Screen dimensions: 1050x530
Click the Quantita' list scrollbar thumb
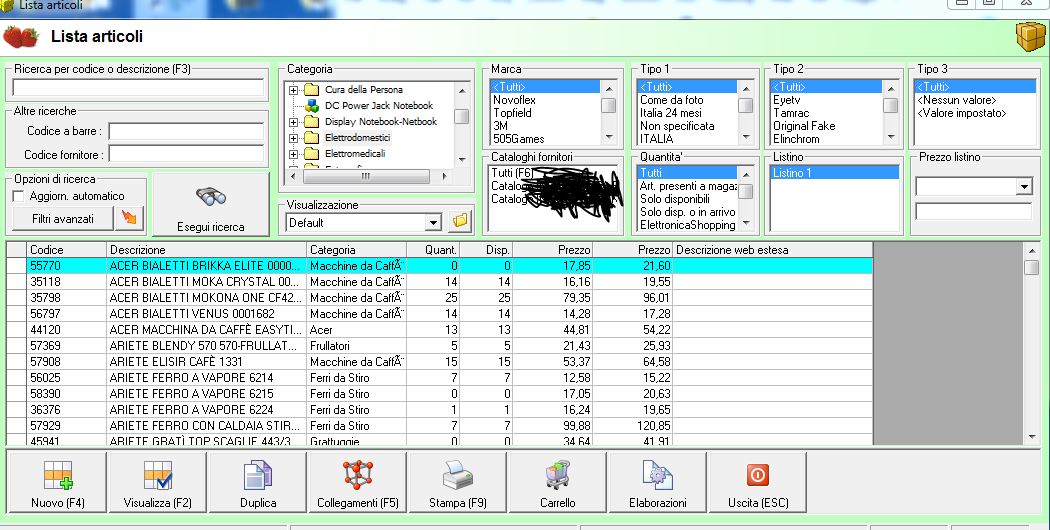tap(745, 192)
